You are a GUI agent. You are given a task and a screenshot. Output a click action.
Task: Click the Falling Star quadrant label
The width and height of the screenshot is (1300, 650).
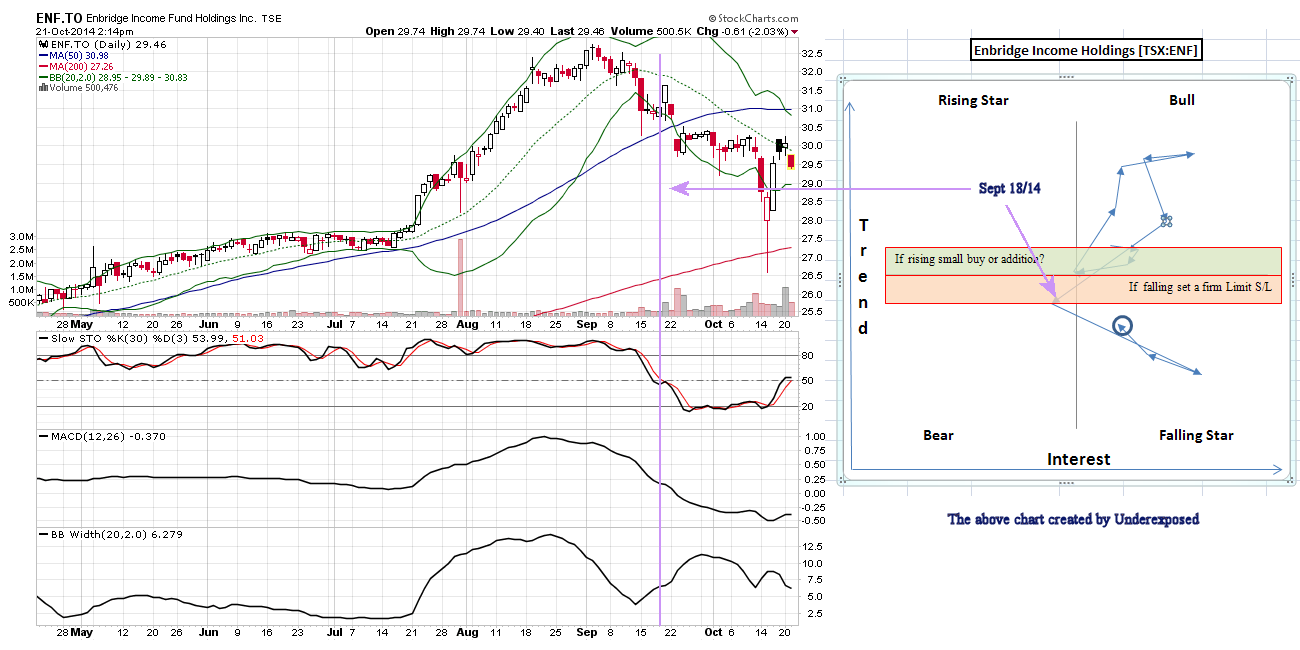pos(1196,435)
